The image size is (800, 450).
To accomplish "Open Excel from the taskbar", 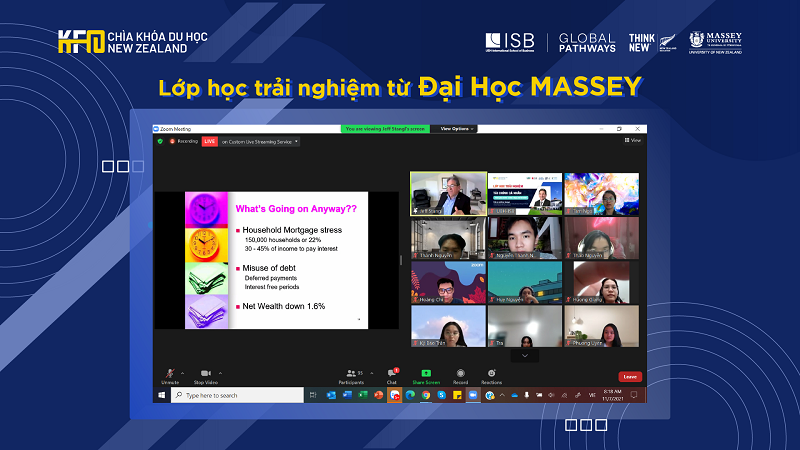I will 363,395.
